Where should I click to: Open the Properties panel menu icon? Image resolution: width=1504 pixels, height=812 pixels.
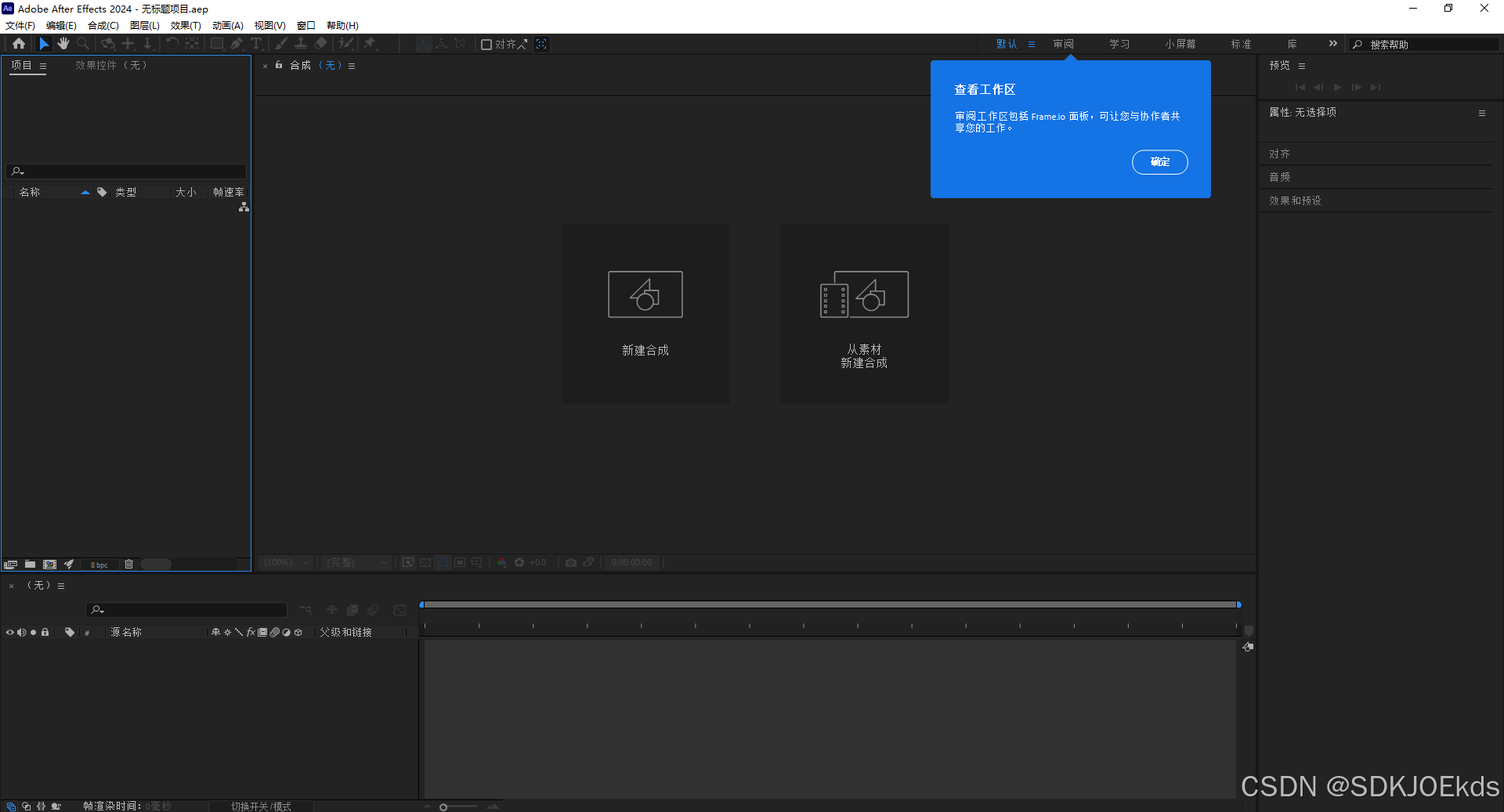pos(1482,113)
